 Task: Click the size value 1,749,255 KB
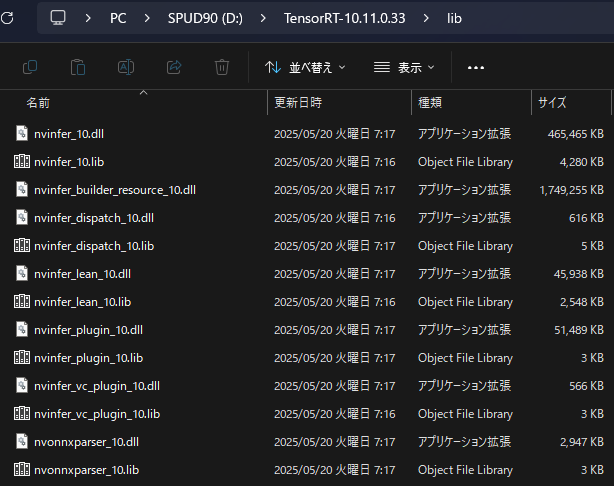click(x=572, y=190)
